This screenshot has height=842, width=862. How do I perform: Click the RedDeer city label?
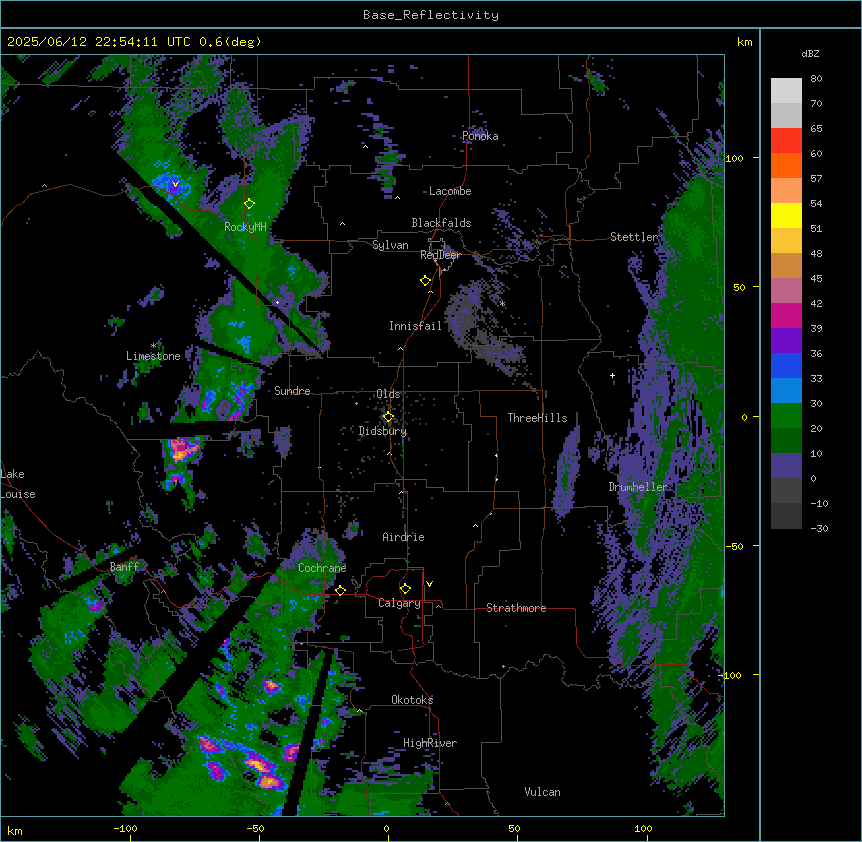440,254
